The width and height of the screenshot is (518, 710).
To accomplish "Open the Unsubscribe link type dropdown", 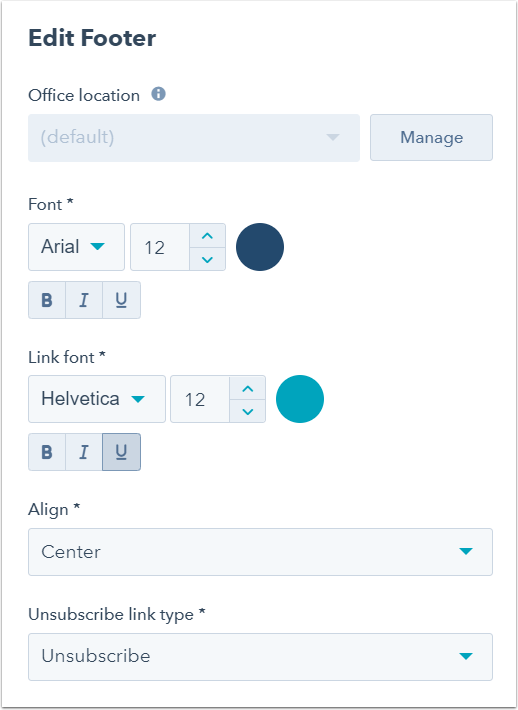I will (260, 657).
